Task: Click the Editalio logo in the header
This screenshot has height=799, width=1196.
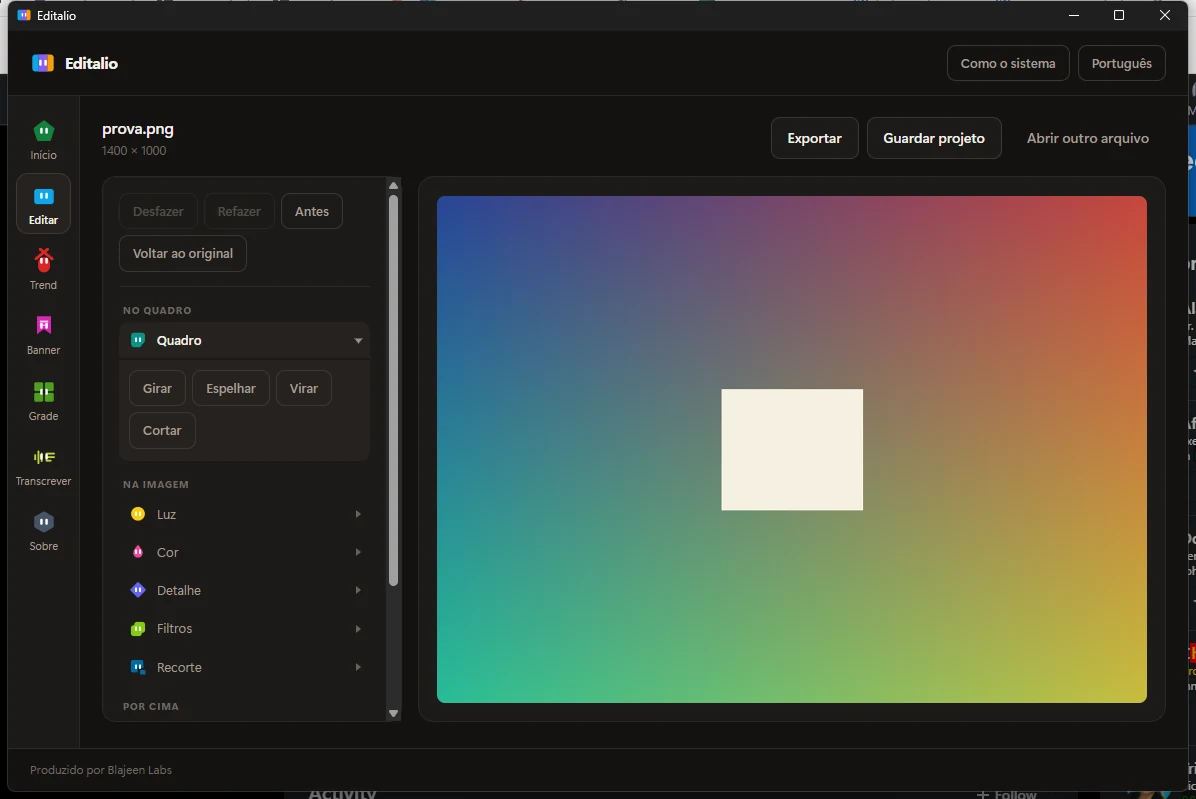Action: click(x=43, y=63)
